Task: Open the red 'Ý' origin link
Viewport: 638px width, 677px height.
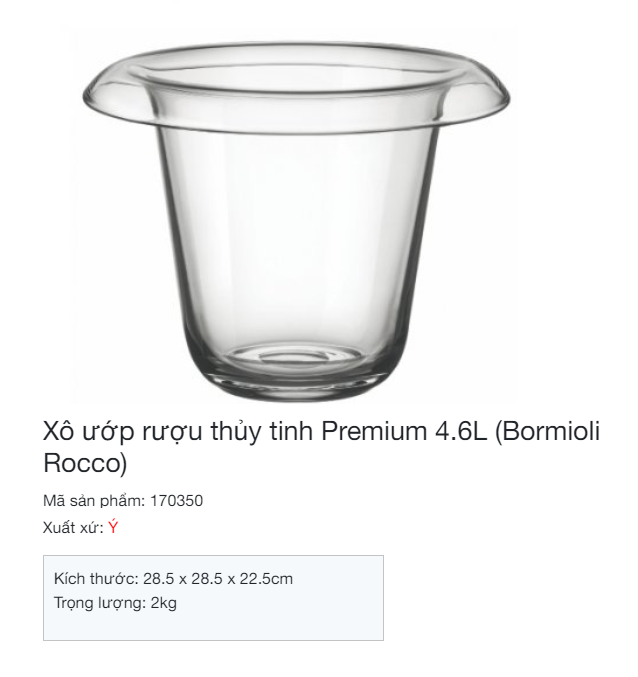Action: click(x=113, y=528)
